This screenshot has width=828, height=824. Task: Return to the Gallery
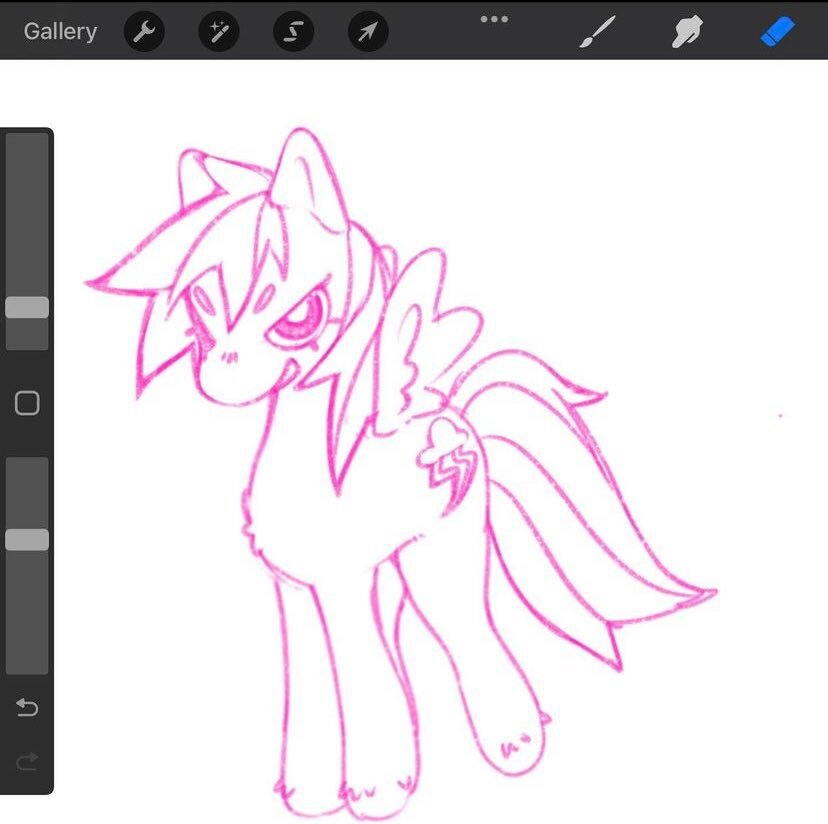[x=60, y=32]
